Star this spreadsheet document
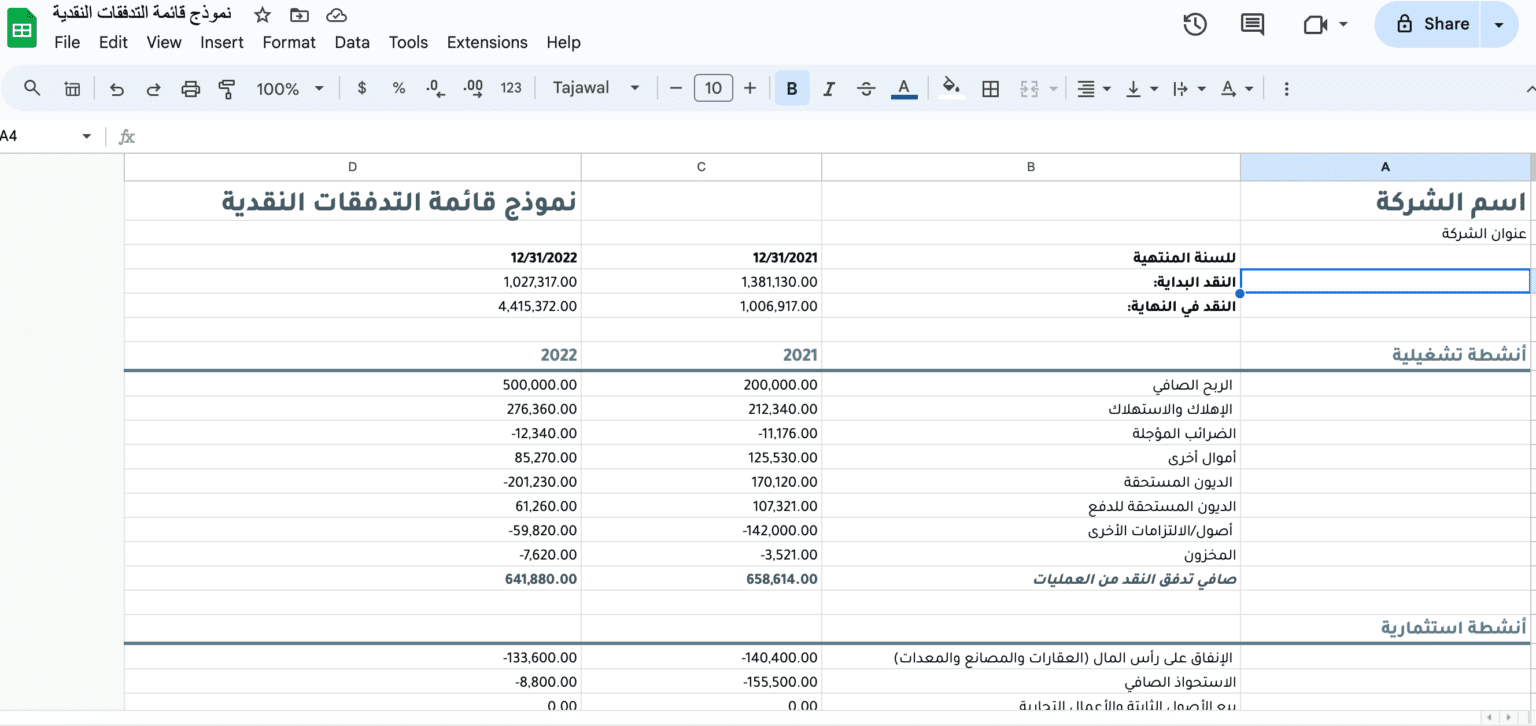The image size is (1536, 726). [262, 15]
